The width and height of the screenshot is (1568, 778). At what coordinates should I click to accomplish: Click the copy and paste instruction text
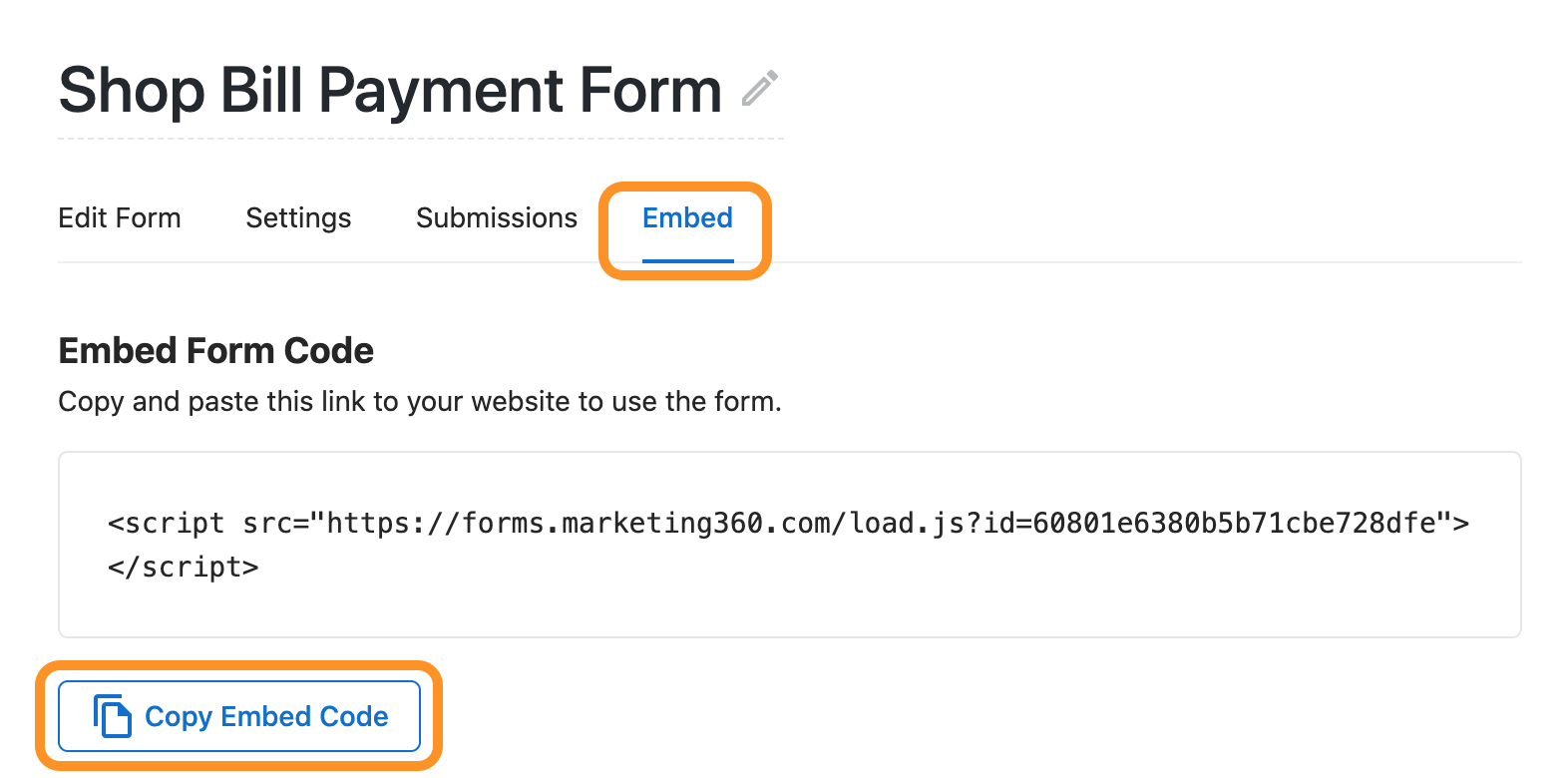[420, 401]
